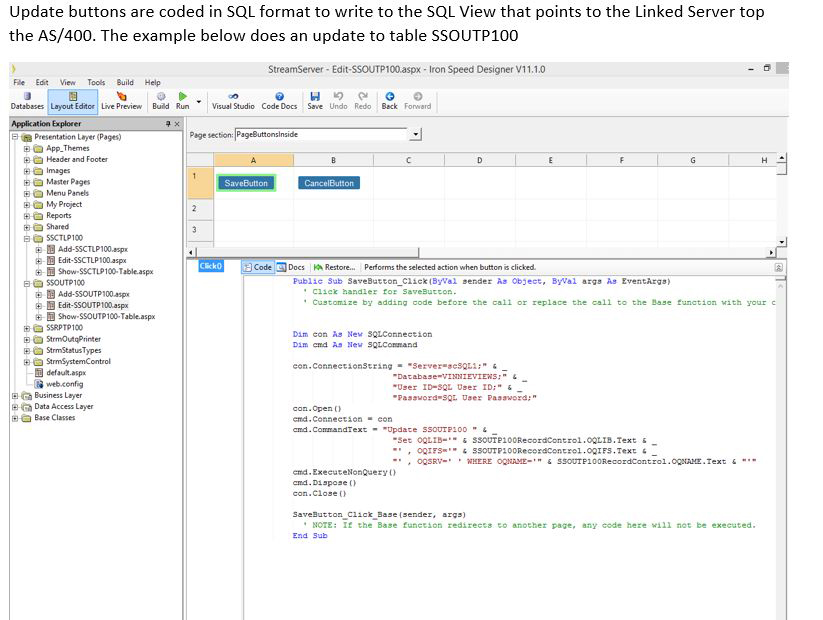823x620 pixels.
Task: Toggle auto-hide pin on Application Explorer
Action: tap(166, 121)
